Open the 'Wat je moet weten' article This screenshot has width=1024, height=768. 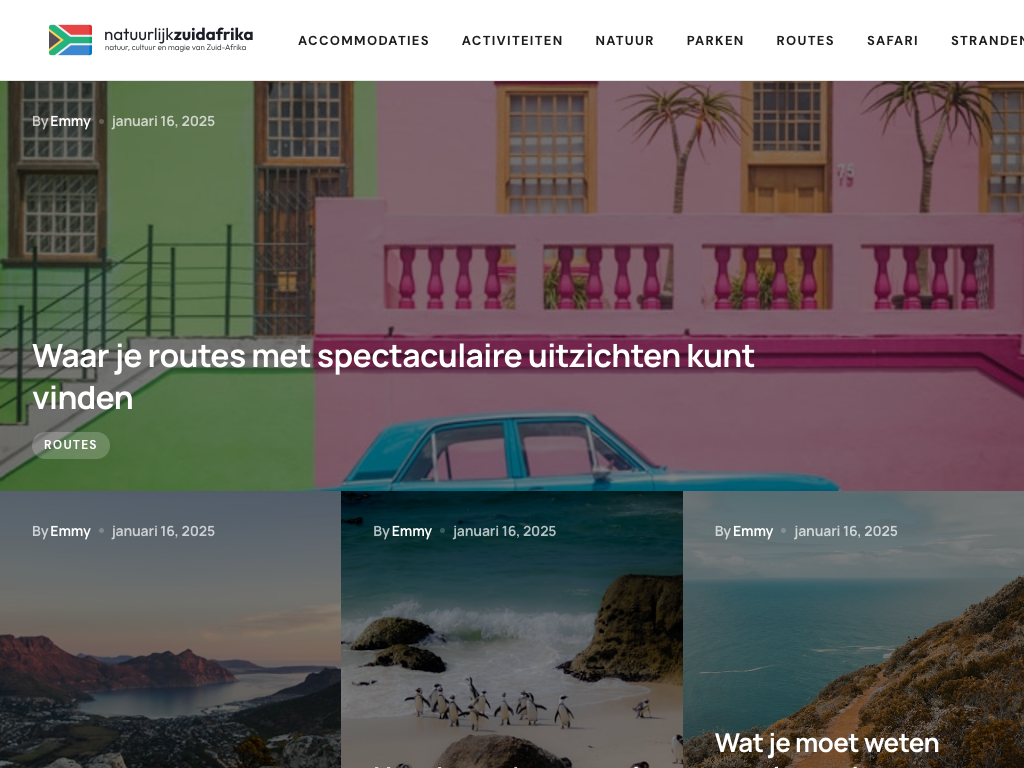point(827,743)
